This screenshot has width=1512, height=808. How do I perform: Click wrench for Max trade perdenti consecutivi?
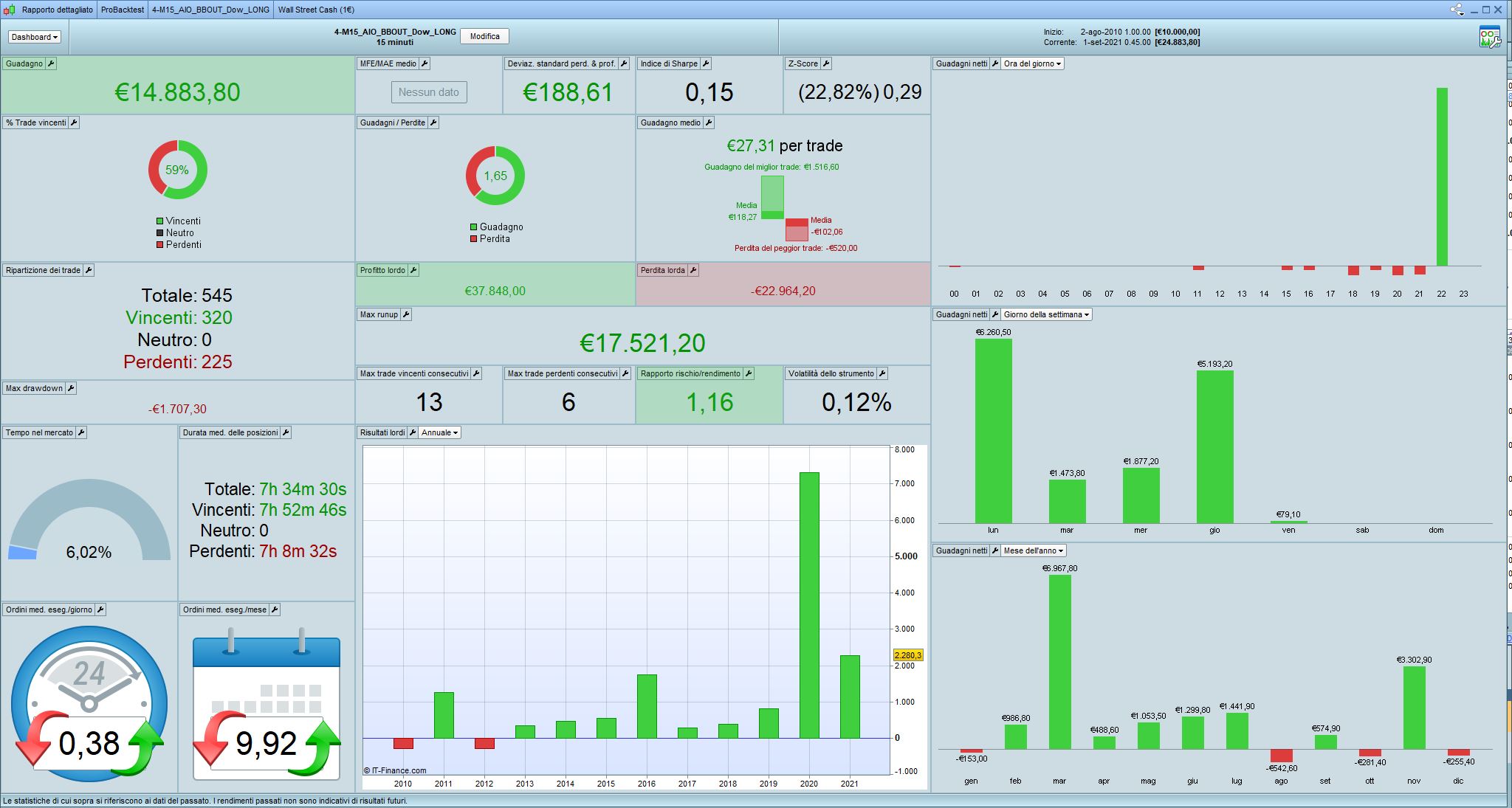[625, 373]
